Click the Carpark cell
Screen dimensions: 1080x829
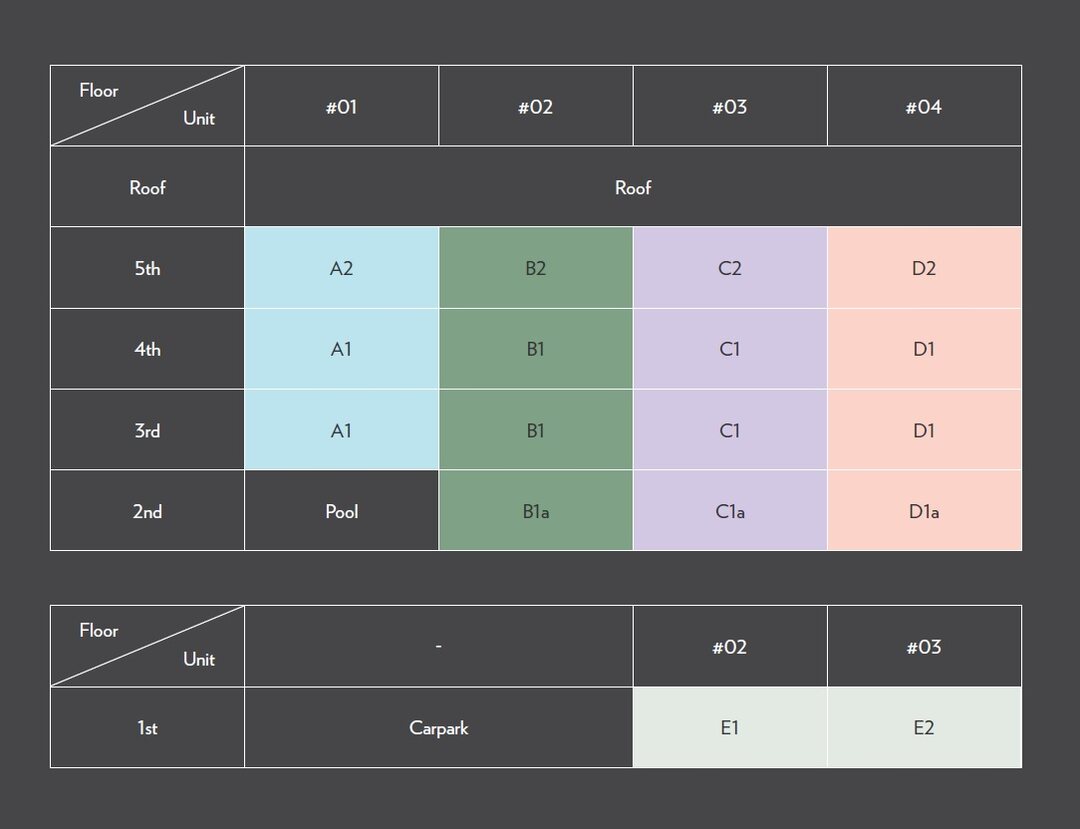[x=439, y=727]
